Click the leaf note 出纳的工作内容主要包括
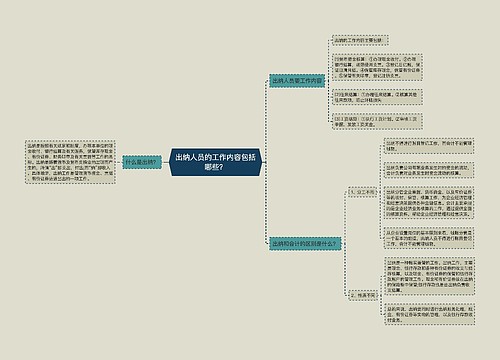This screenshot has width=500, height=360. [360, 40]
